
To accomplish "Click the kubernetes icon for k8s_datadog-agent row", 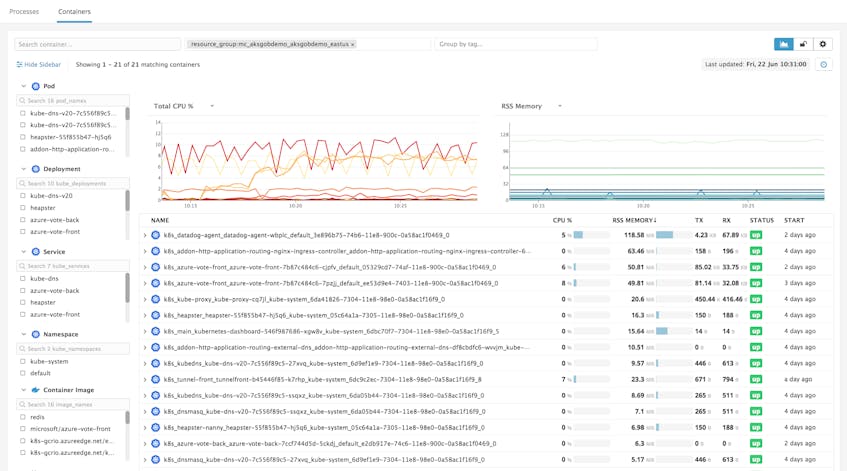I will click(156, 235).
